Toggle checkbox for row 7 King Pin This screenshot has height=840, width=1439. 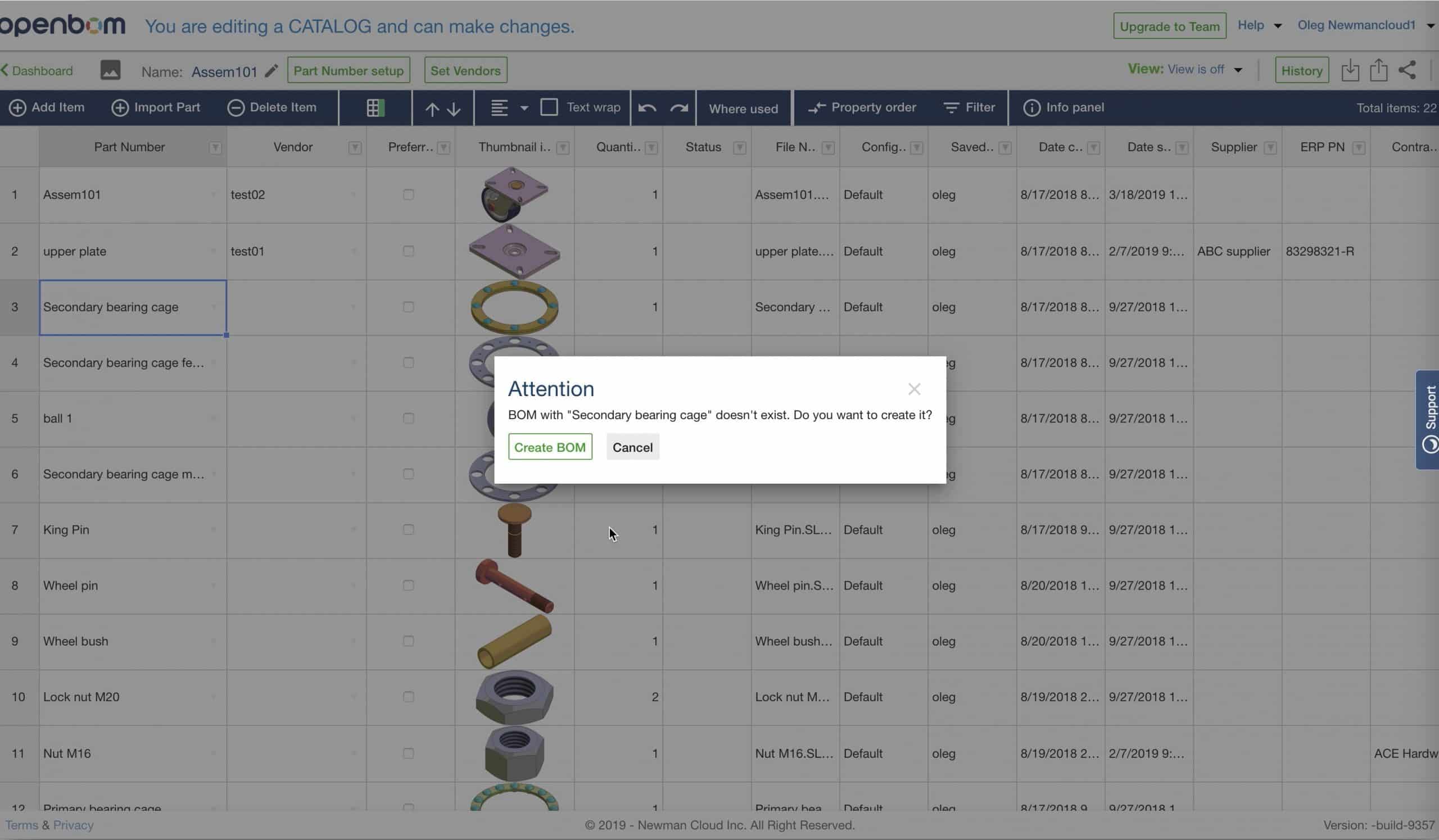click(x=408, y=528)
